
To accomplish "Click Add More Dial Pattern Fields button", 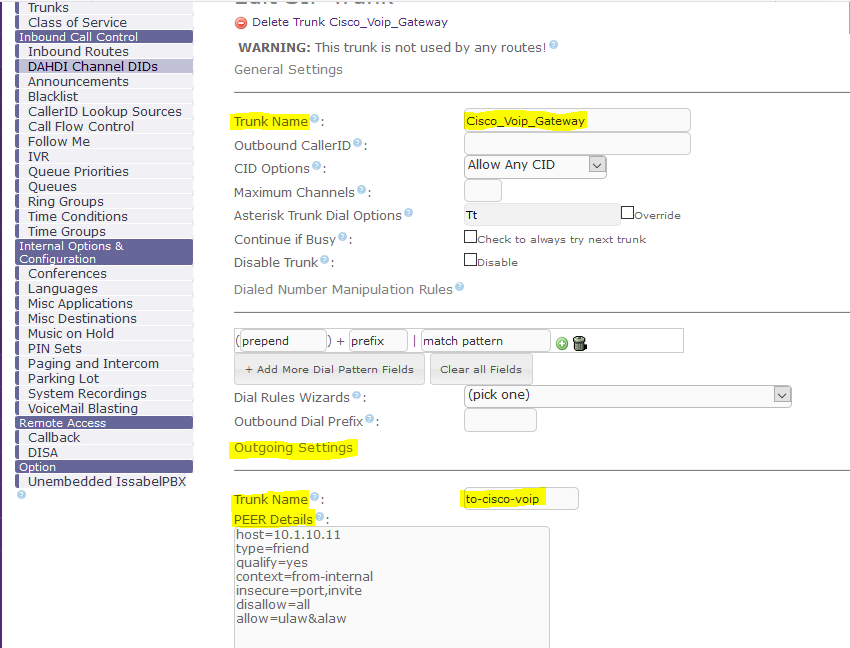I will pyautogui.click(x=329, y=369).
